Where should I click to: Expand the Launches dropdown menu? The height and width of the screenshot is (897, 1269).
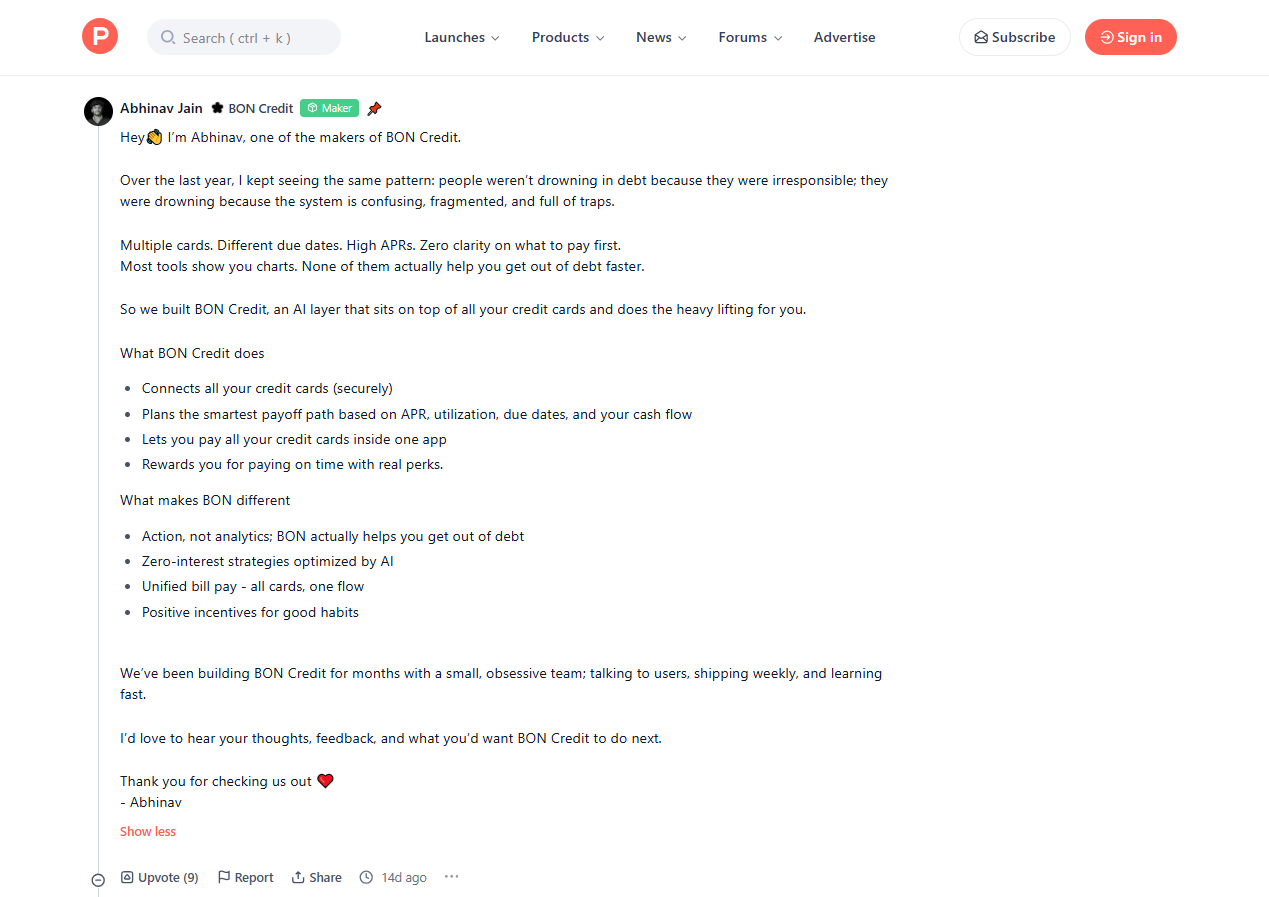pyautogui.click(x=462, y=37)
